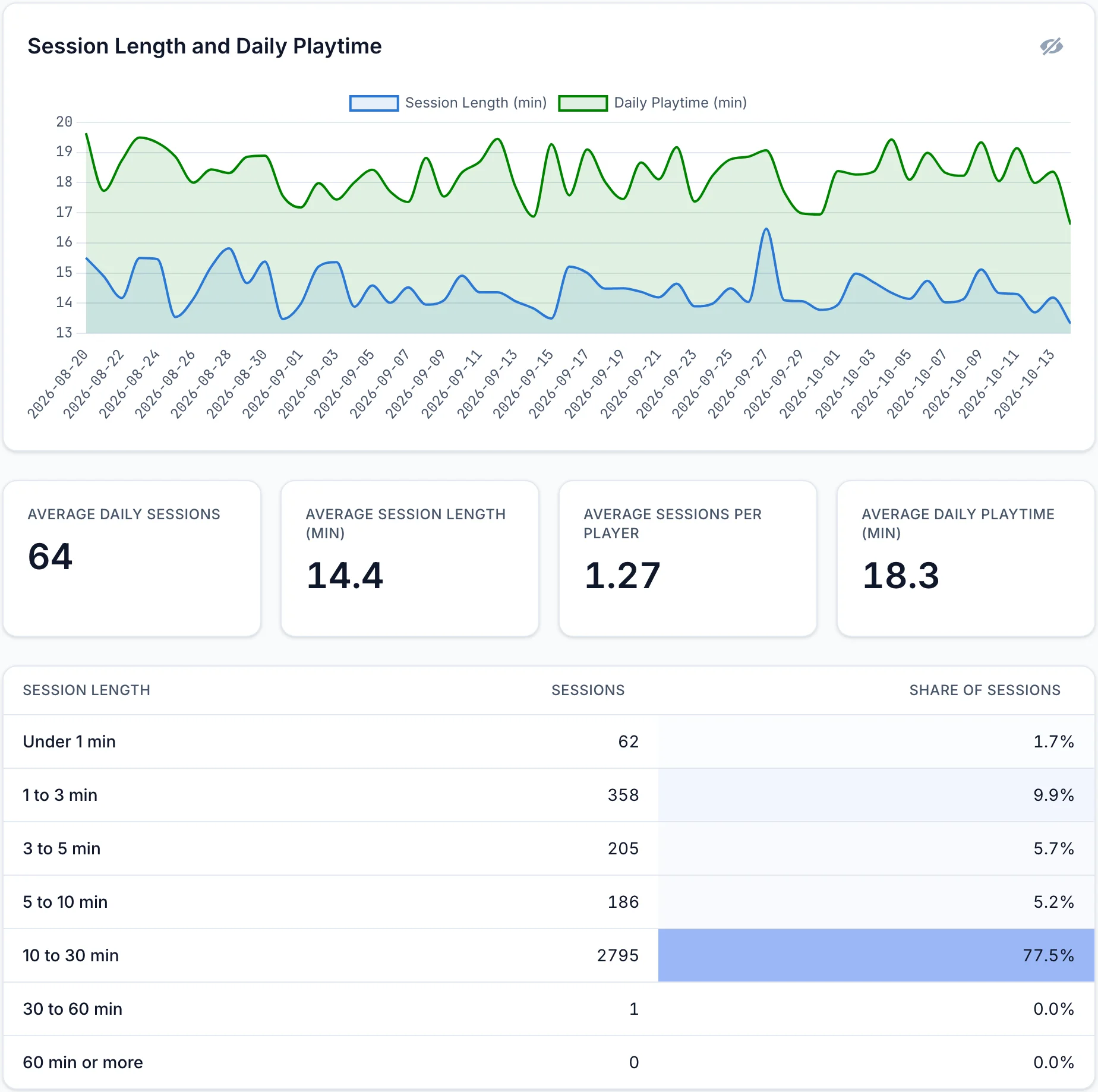Click the AVERAGE DAILY SESSIONS card label
1098x1092 pixels.
124,514
